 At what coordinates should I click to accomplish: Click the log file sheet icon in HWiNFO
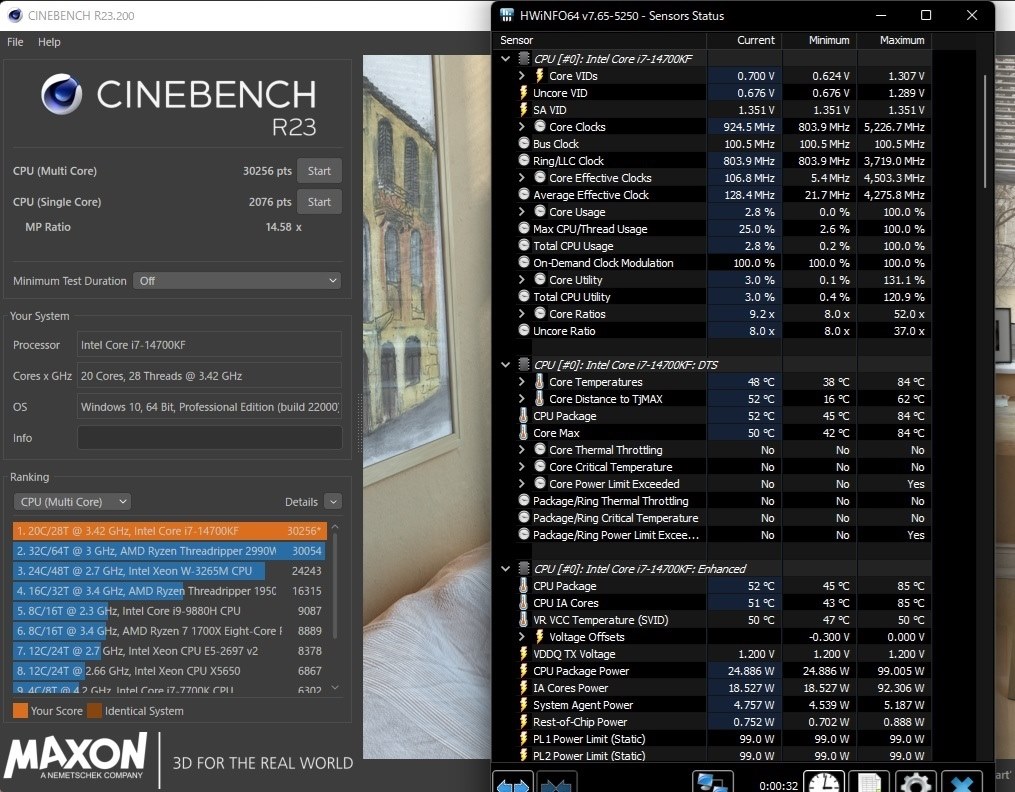pos(869,782)
